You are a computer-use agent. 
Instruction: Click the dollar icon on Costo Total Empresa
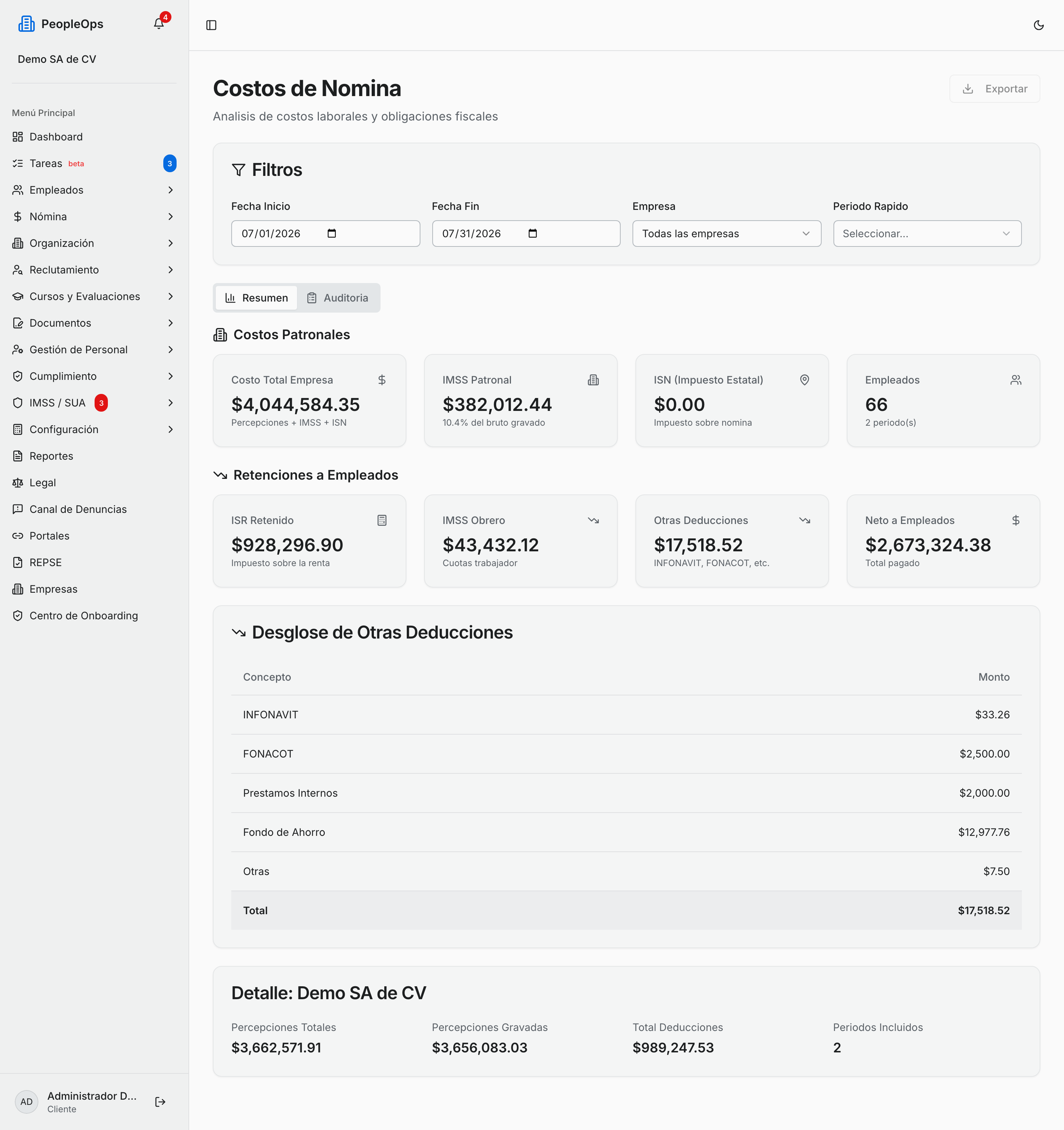tap(382, 380)
